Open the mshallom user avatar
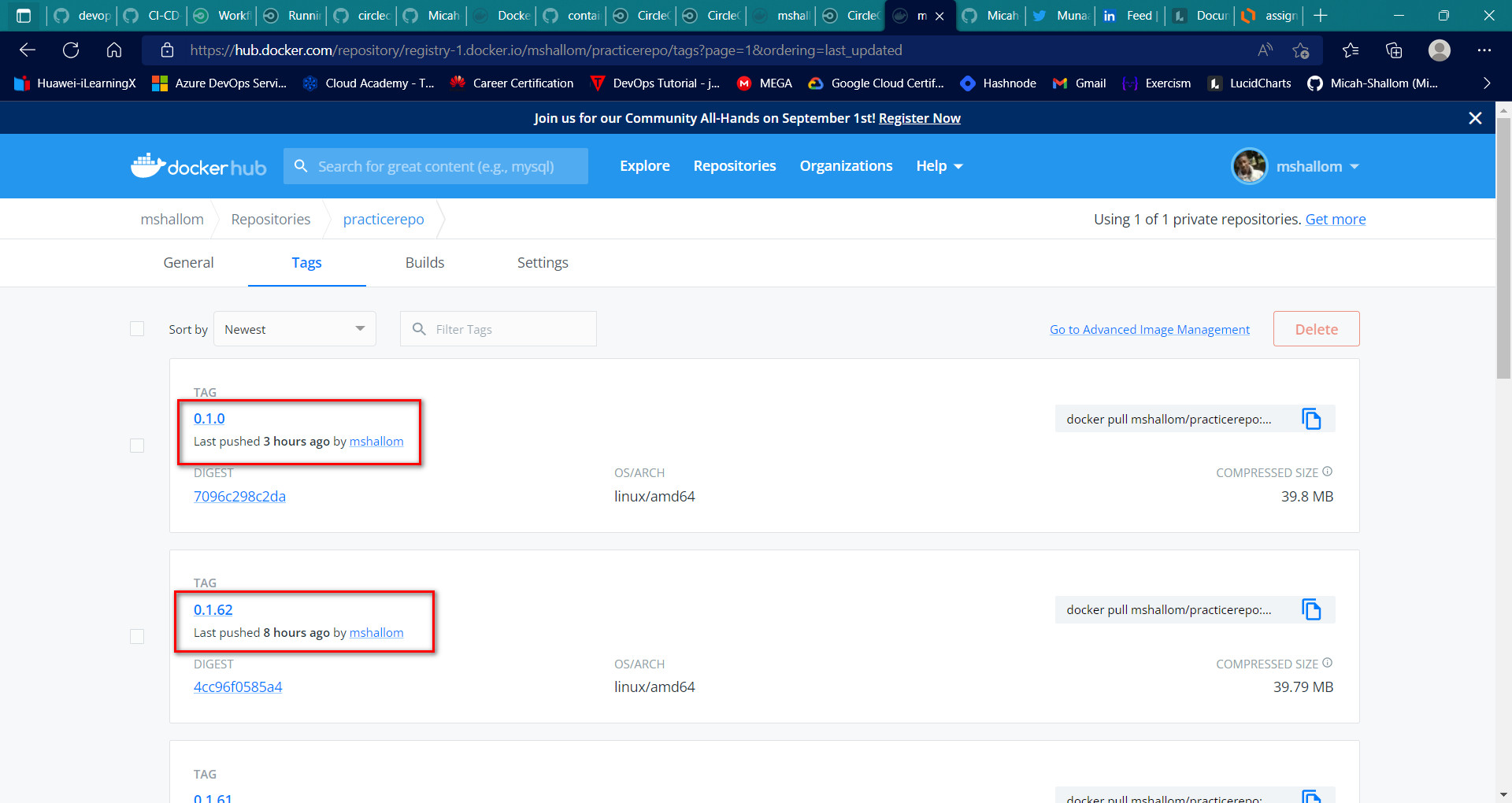Image resolution: width=1512 pixels, height=803 pixels. click(1250, 166)
